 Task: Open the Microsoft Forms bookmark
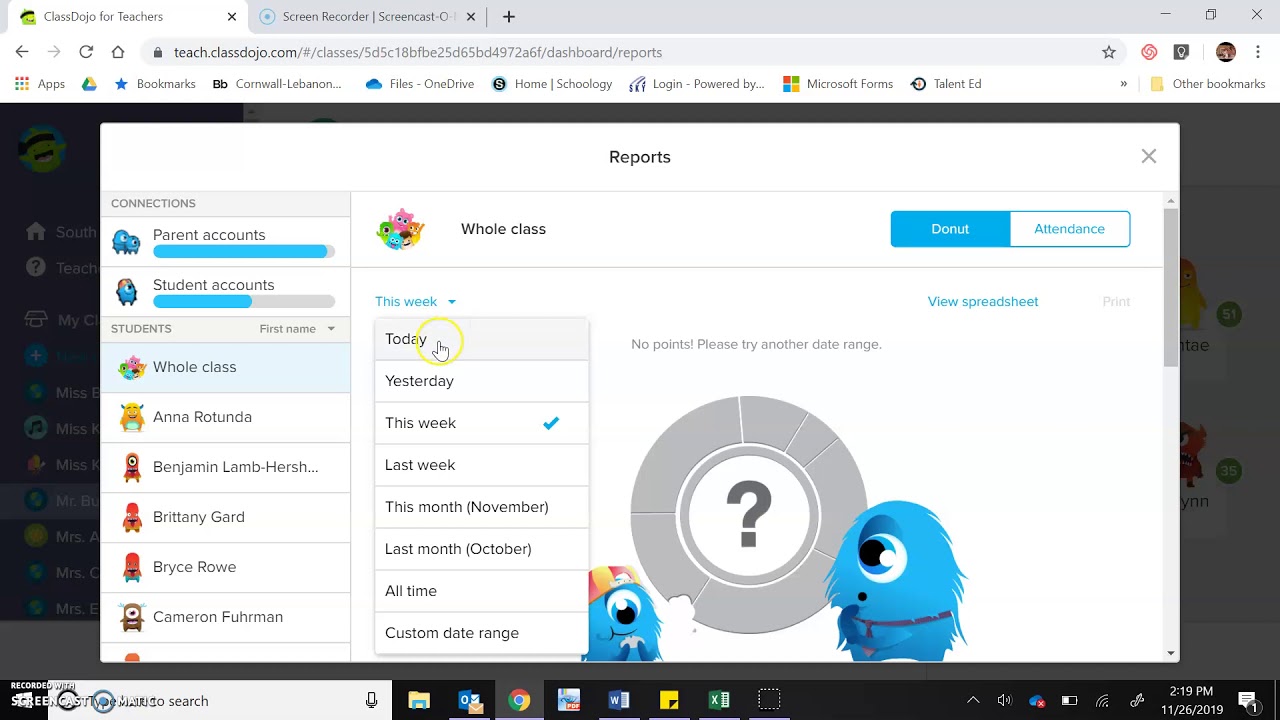click(x=838, y=84)
